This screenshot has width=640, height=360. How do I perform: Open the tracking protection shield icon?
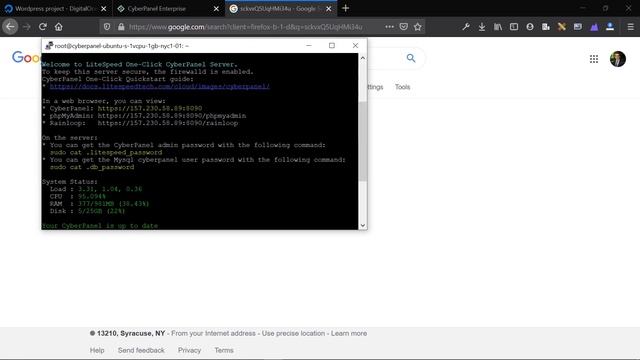tap(107, 27)
